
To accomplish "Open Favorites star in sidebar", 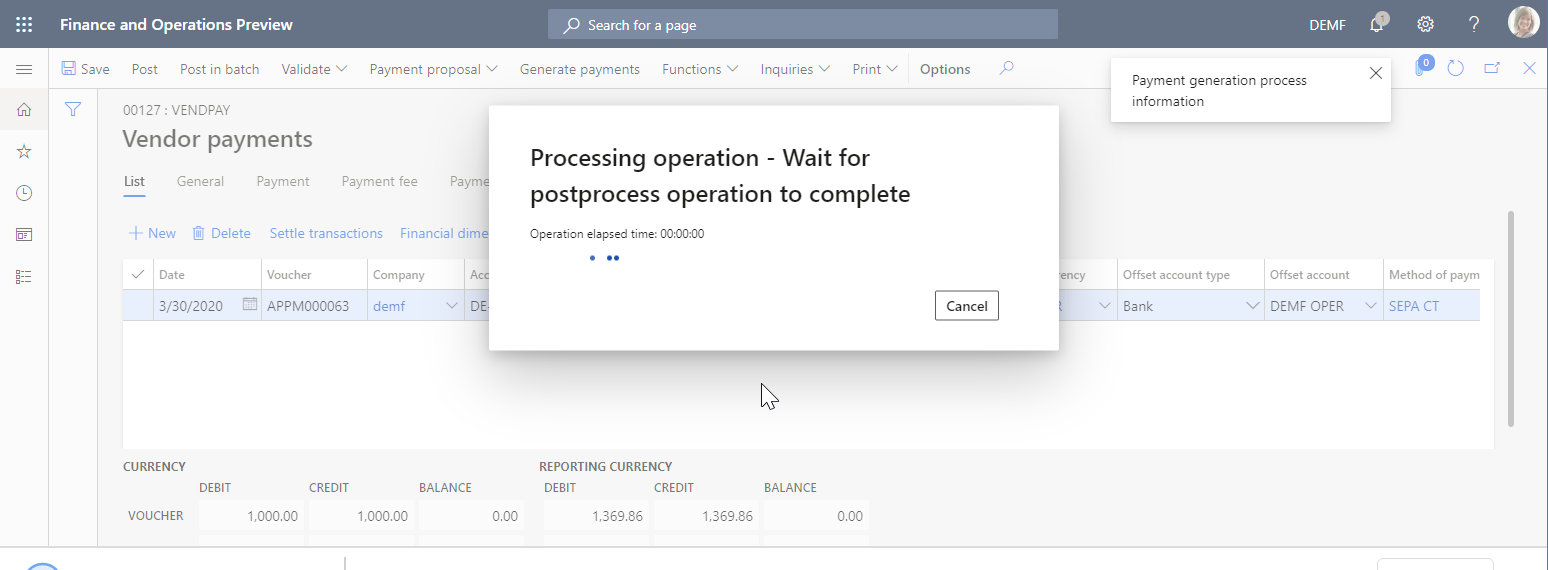I will pos(24,151).
